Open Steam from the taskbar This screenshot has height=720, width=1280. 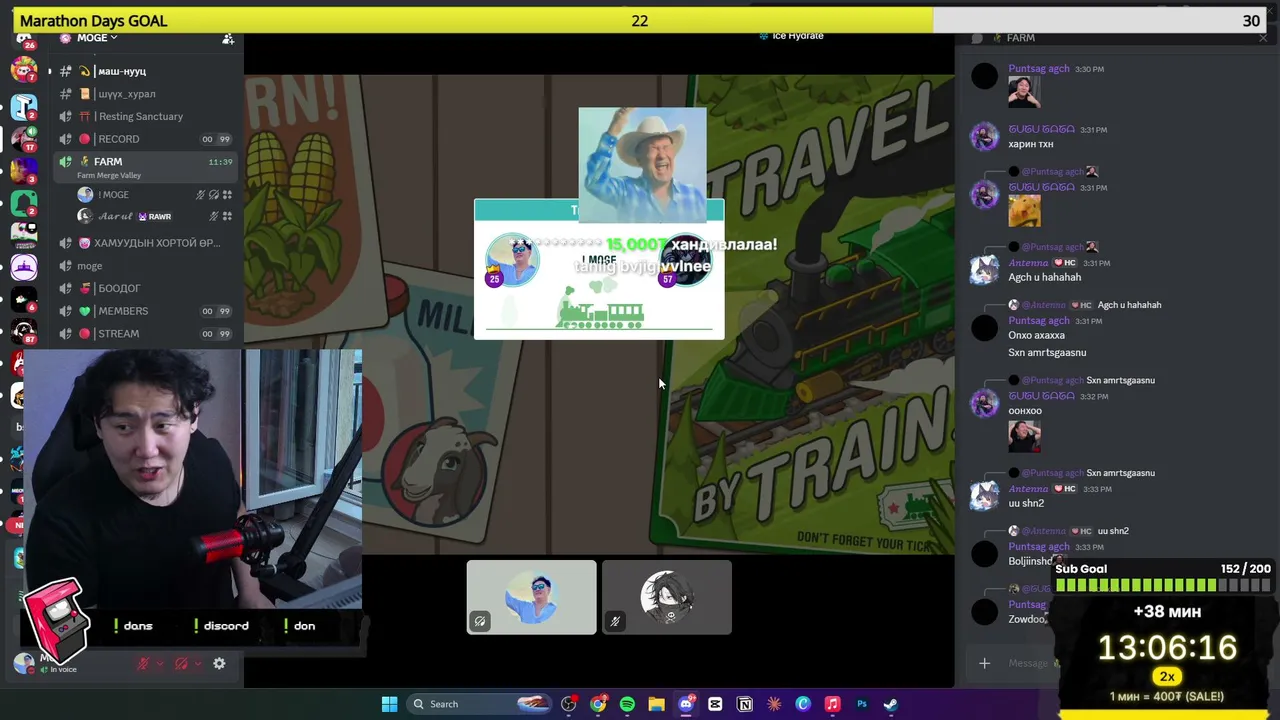[890, 704]
